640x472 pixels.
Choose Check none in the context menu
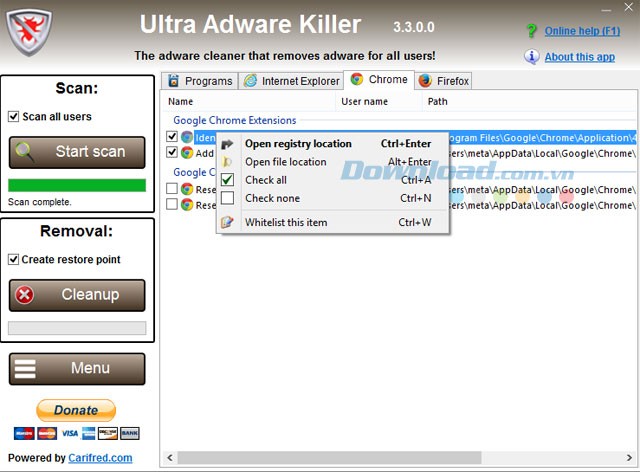click(x=333, y=198)
